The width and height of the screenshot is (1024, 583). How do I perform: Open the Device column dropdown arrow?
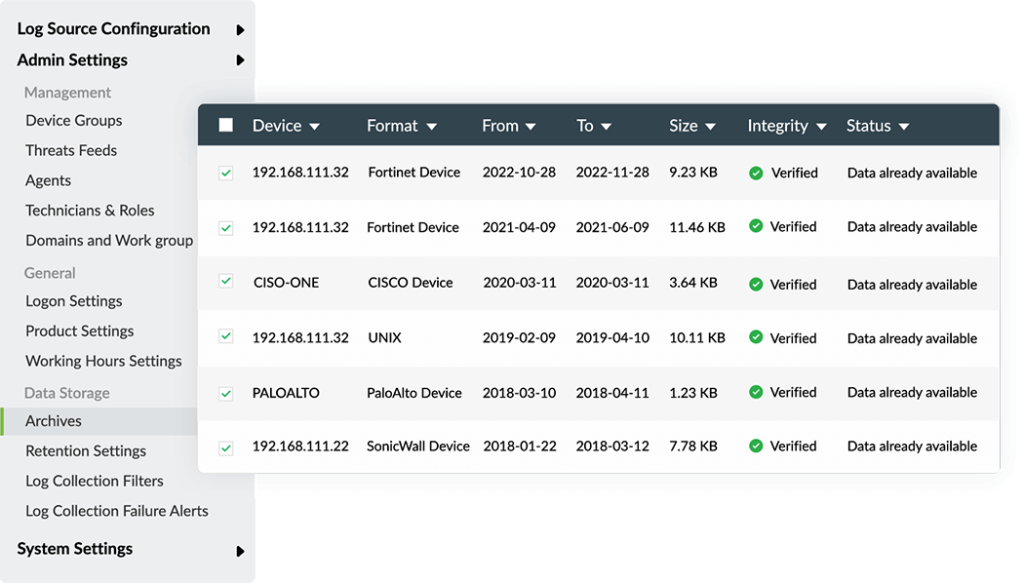315,127
